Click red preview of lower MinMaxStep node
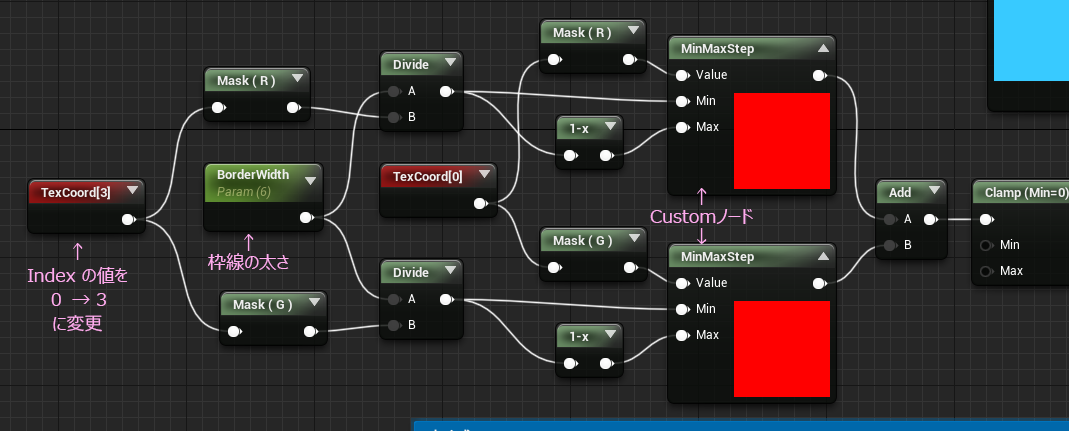 coord(782,349)
